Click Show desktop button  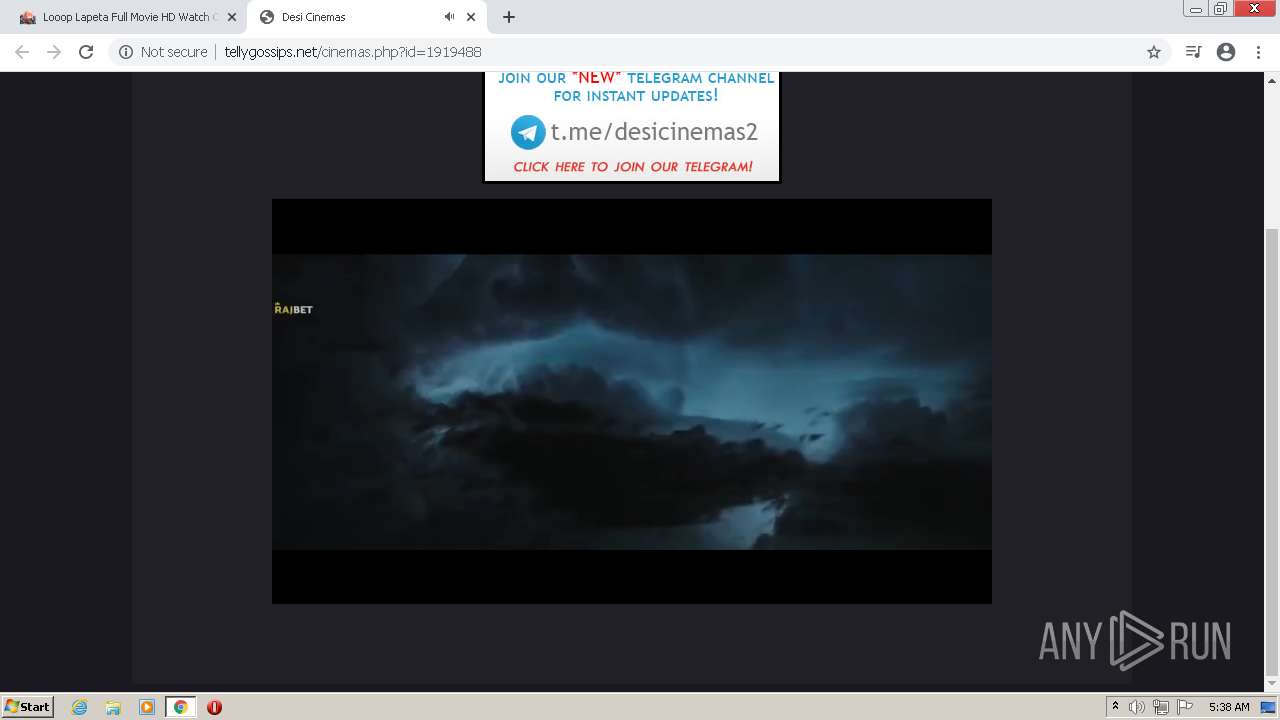[1269, 707]
